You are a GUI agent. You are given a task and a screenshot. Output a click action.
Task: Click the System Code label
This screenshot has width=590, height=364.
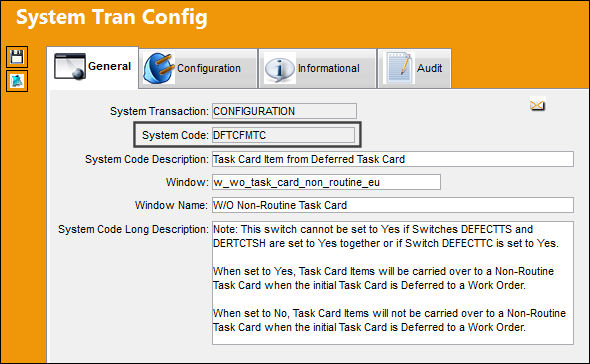(x=175, y=135)
